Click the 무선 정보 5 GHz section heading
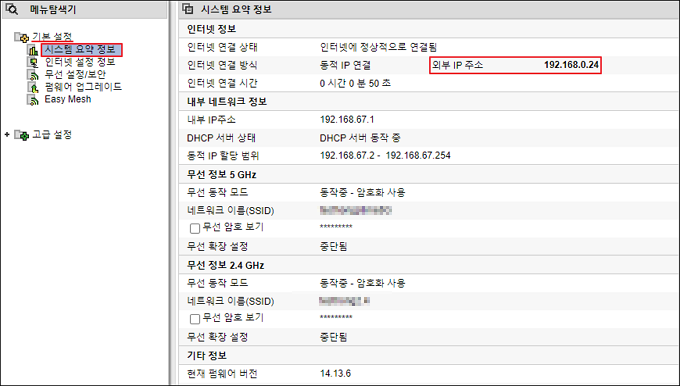The width and height of the screenshot is (680, 386). 222,174
